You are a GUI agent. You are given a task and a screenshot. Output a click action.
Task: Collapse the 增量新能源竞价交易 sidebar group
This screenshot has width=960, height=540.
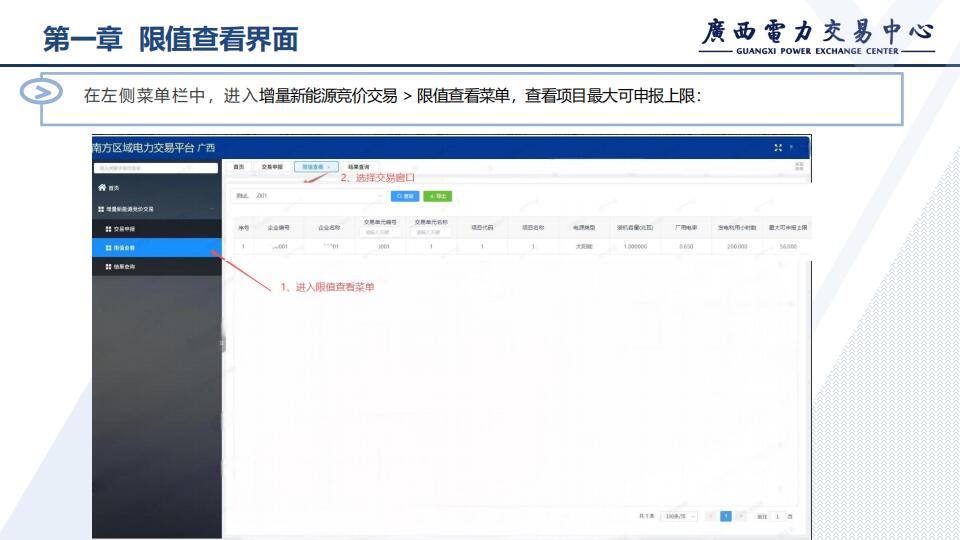[x=211, y=209]
